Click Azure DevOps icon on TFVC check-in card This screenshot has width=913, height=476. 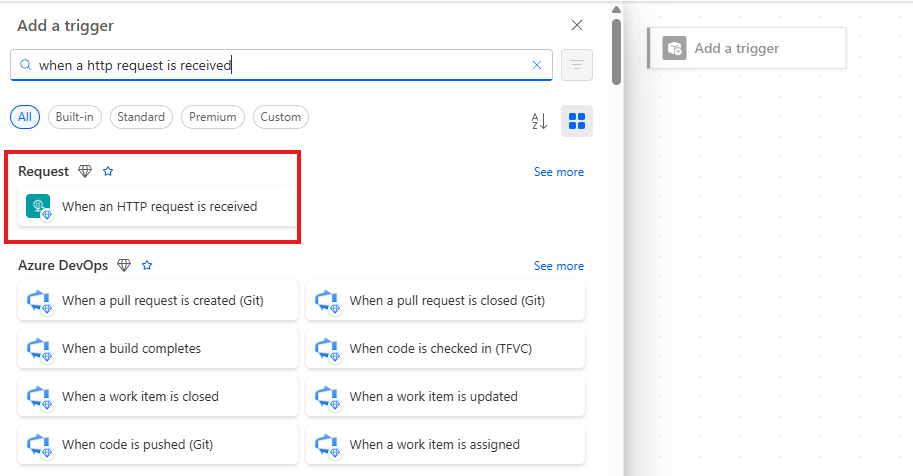click(326, 348)
